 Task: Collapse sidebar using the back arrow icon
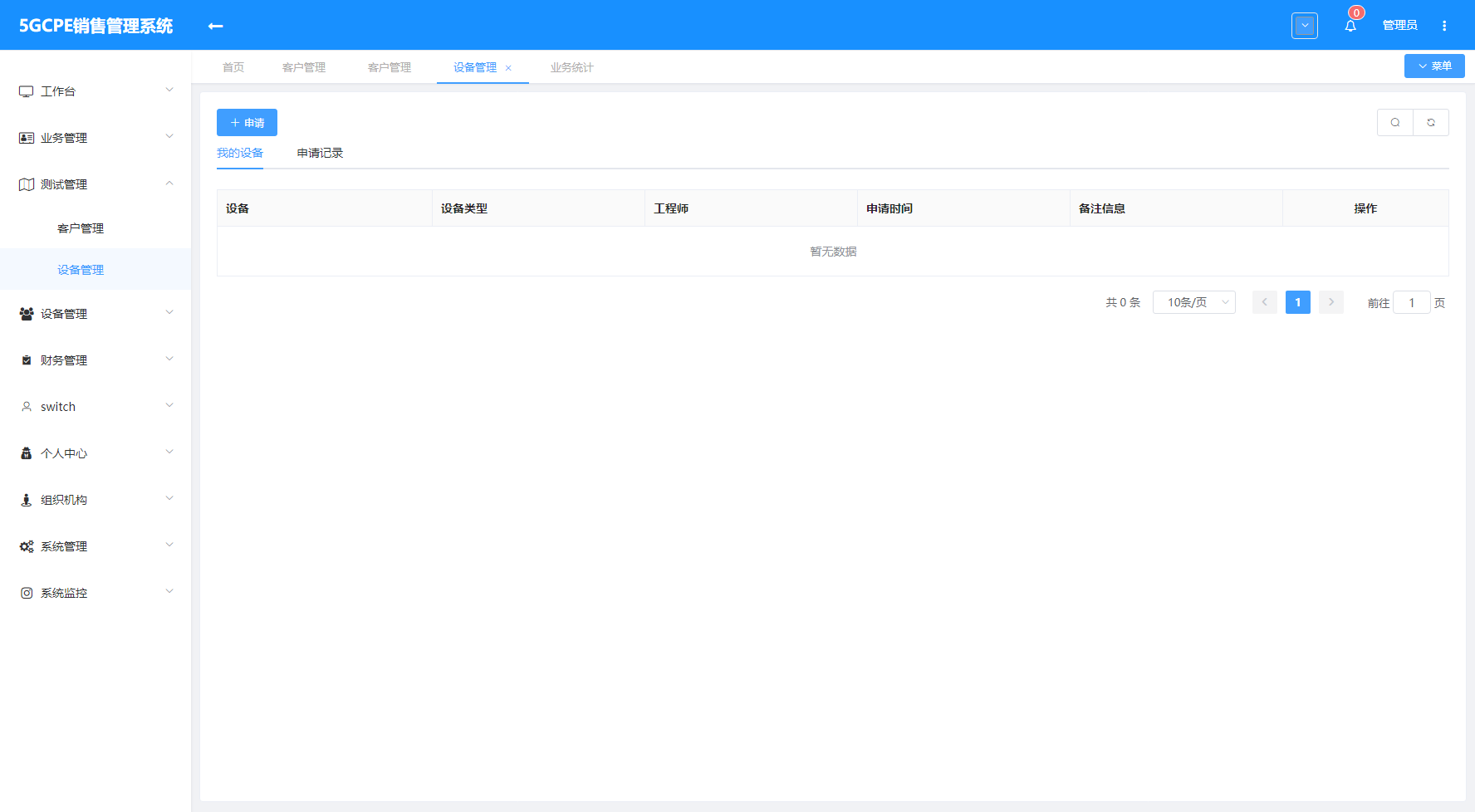tap(215, 26)
